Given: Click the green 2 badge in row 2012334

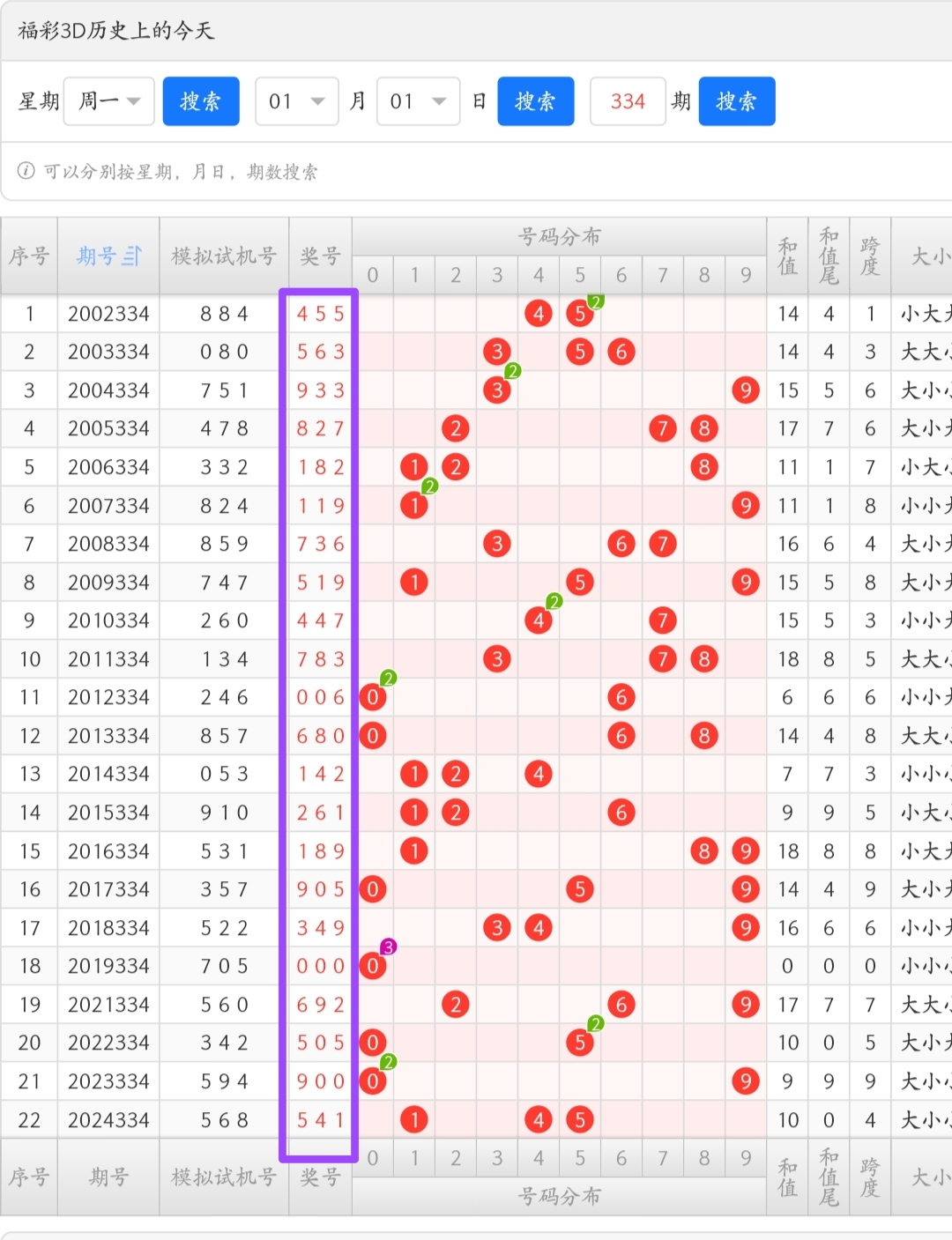Looking at the screenshot, I should [388, 679].
